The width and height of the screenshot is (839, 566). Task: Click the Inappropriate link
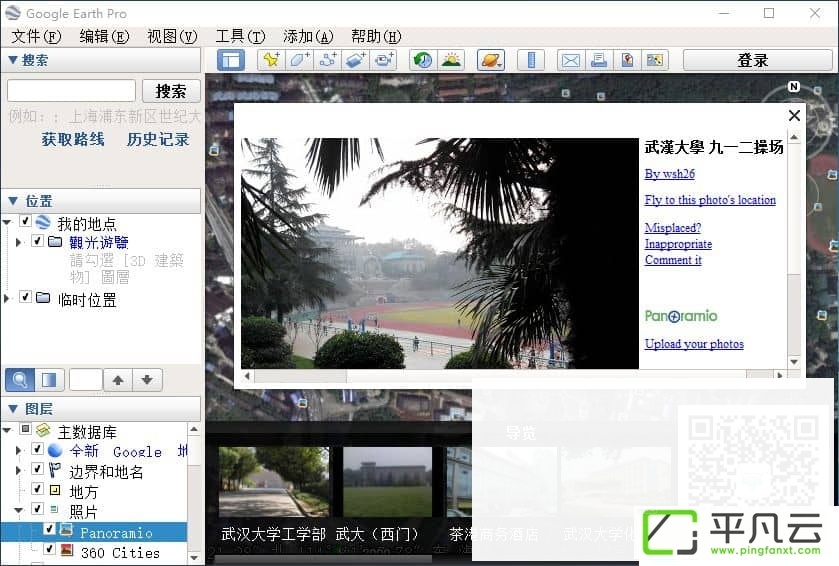click(678, 244)
